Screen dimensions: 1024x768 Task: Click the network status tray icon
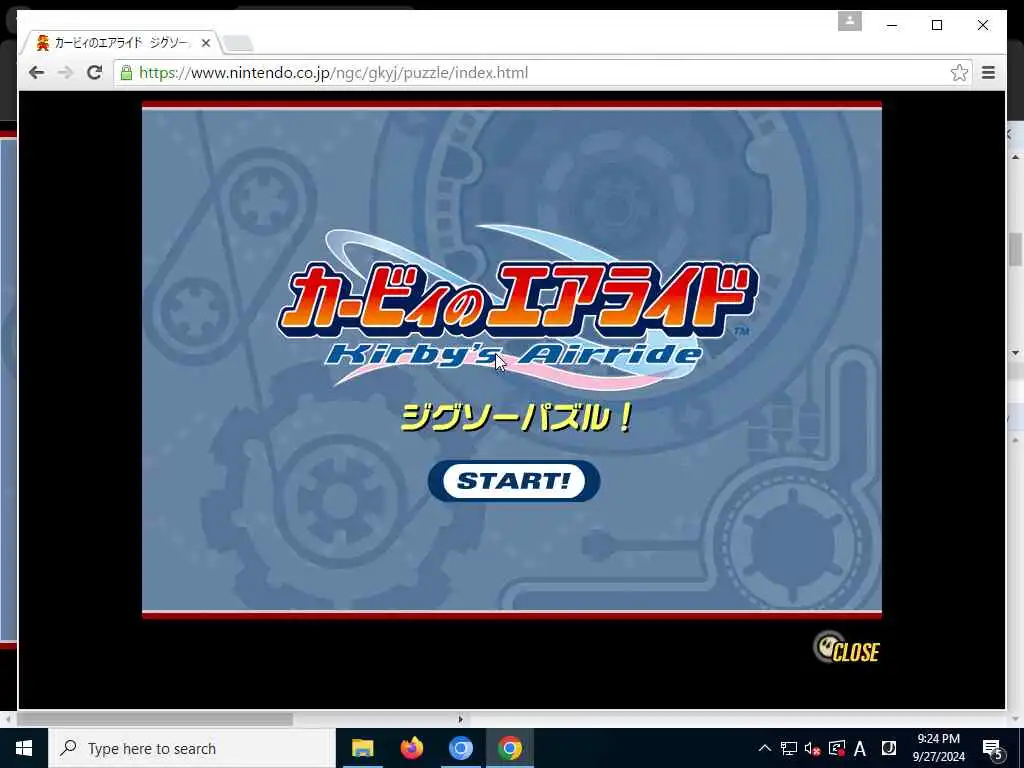click(788, 748)
